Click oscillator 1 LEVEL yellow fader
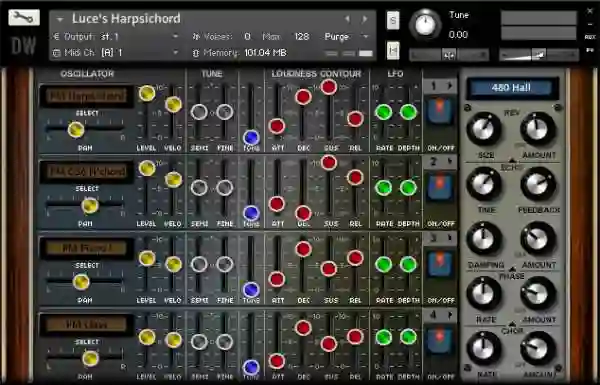600x385 pixels. point(147,93)
